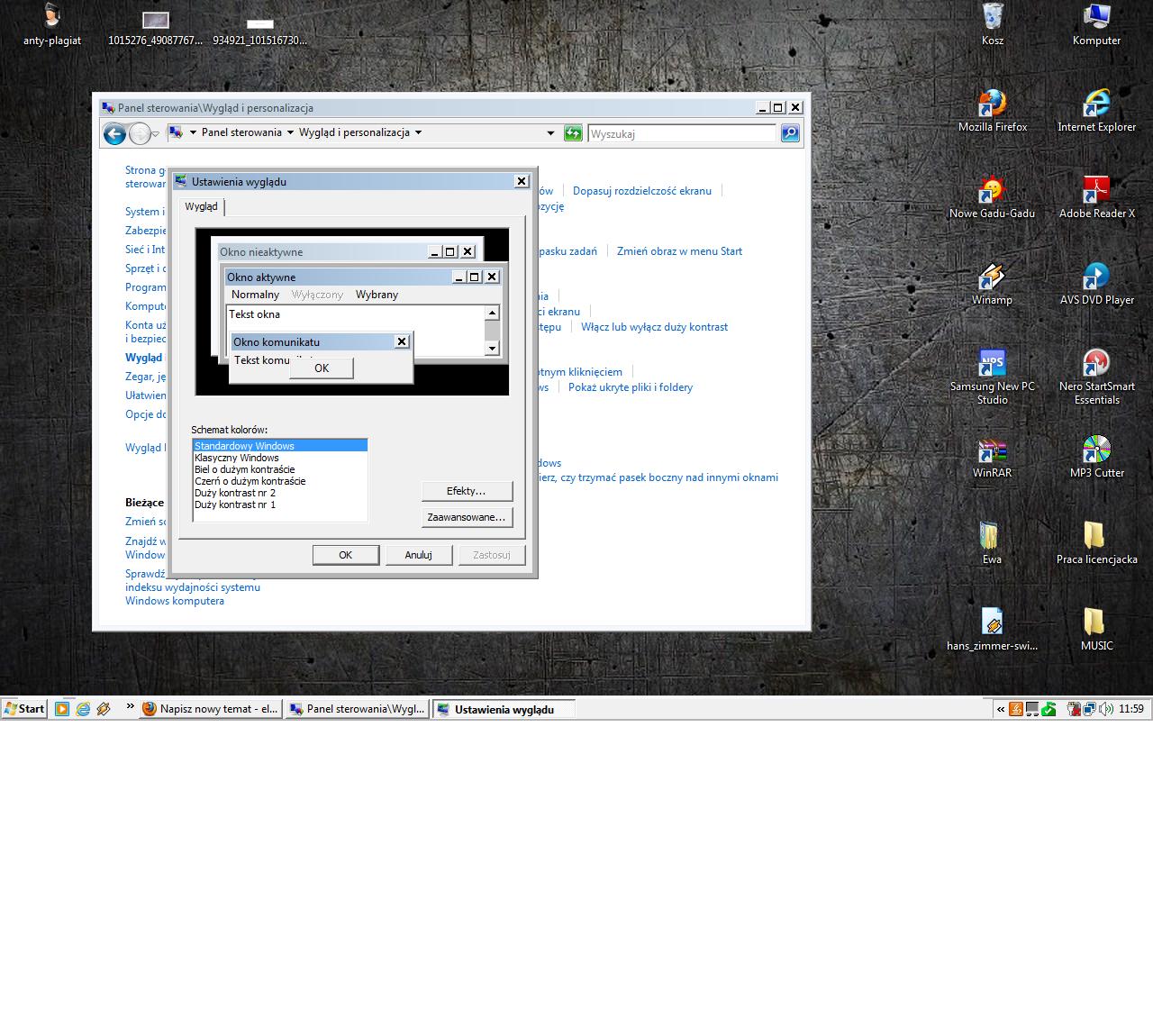Screen dimensions: 1153x1036
Task: Open Adobe Reader X shortcut
Action: [1096, 191]
